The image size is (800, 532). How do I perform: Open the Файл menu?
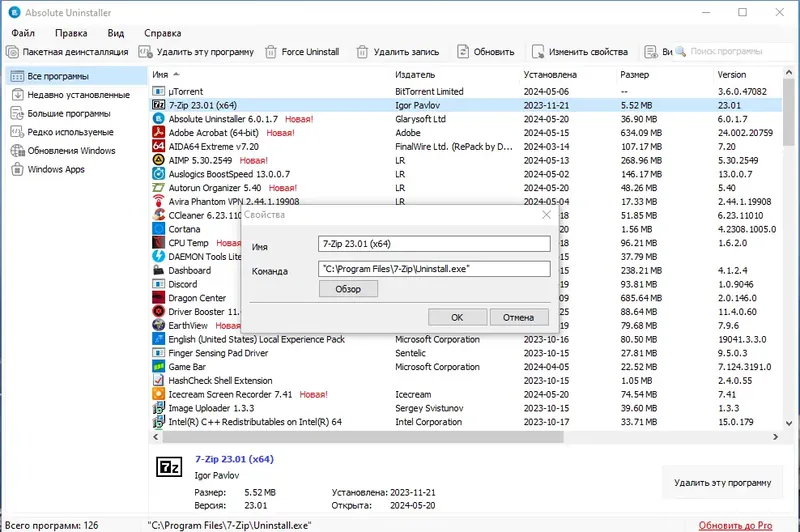click(23, 33)
